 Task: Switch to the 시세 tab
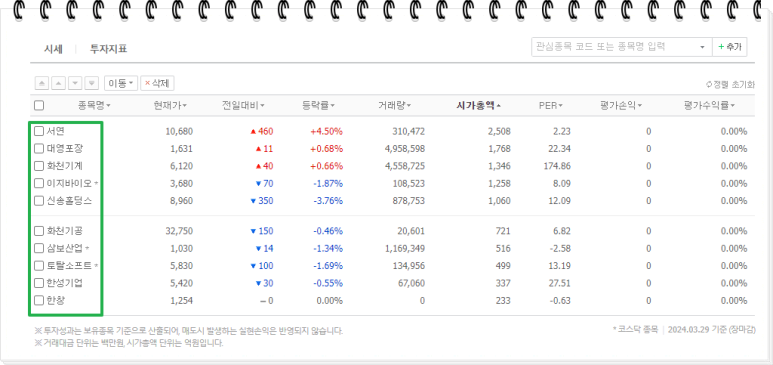[x=53, y=49]
